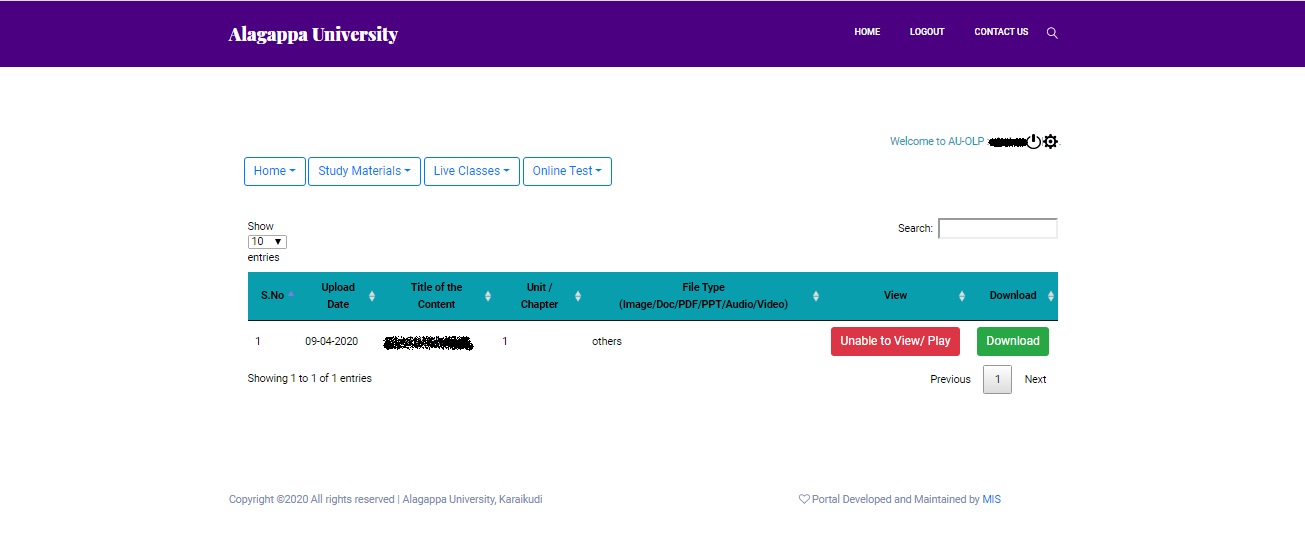Sort by File Type column arrows
This screenshot has width=1305, height=540.
(x=816, y=296)
